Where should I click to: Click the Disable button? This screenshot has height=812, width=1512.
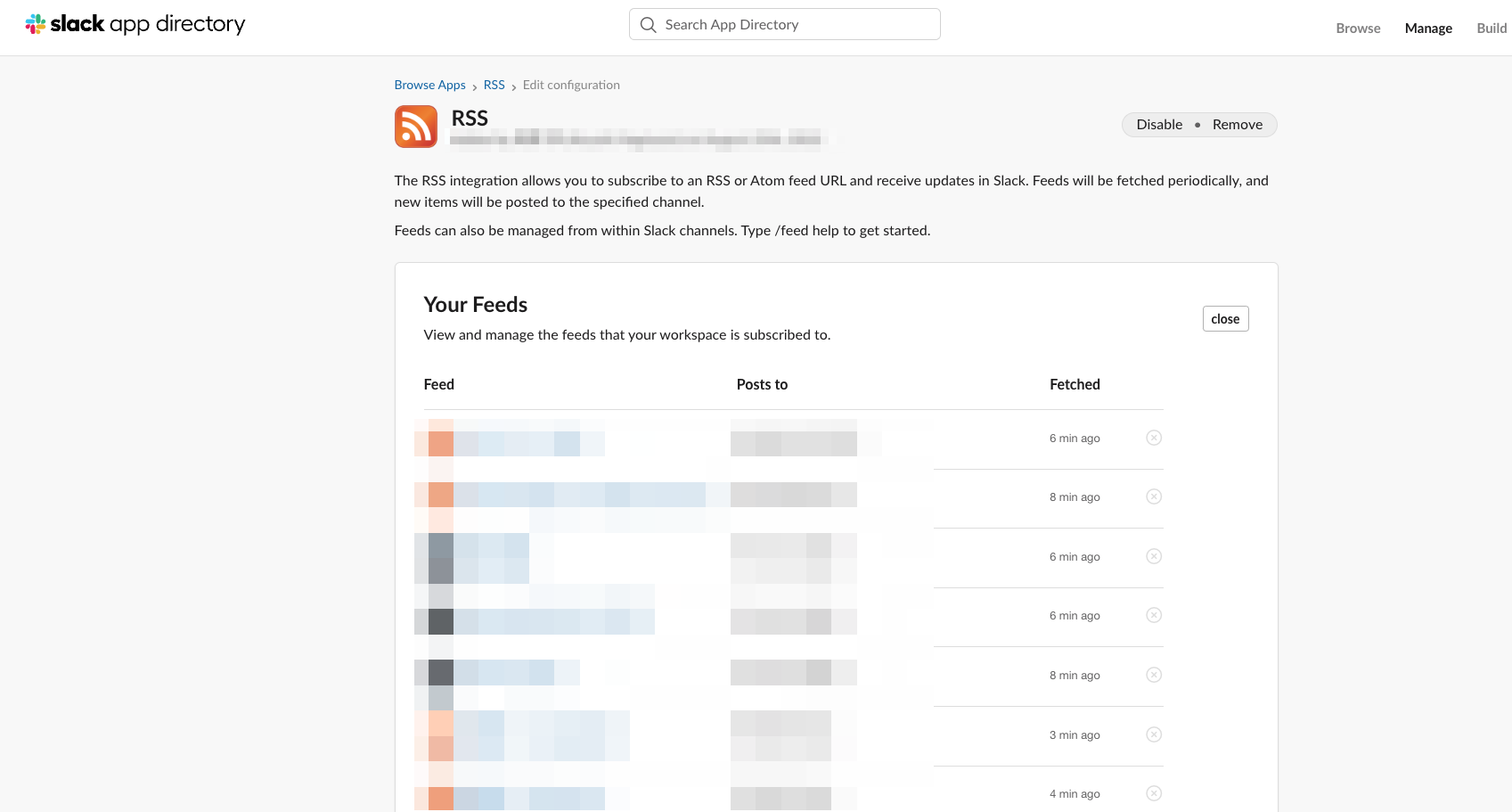tap(1158, 124)
